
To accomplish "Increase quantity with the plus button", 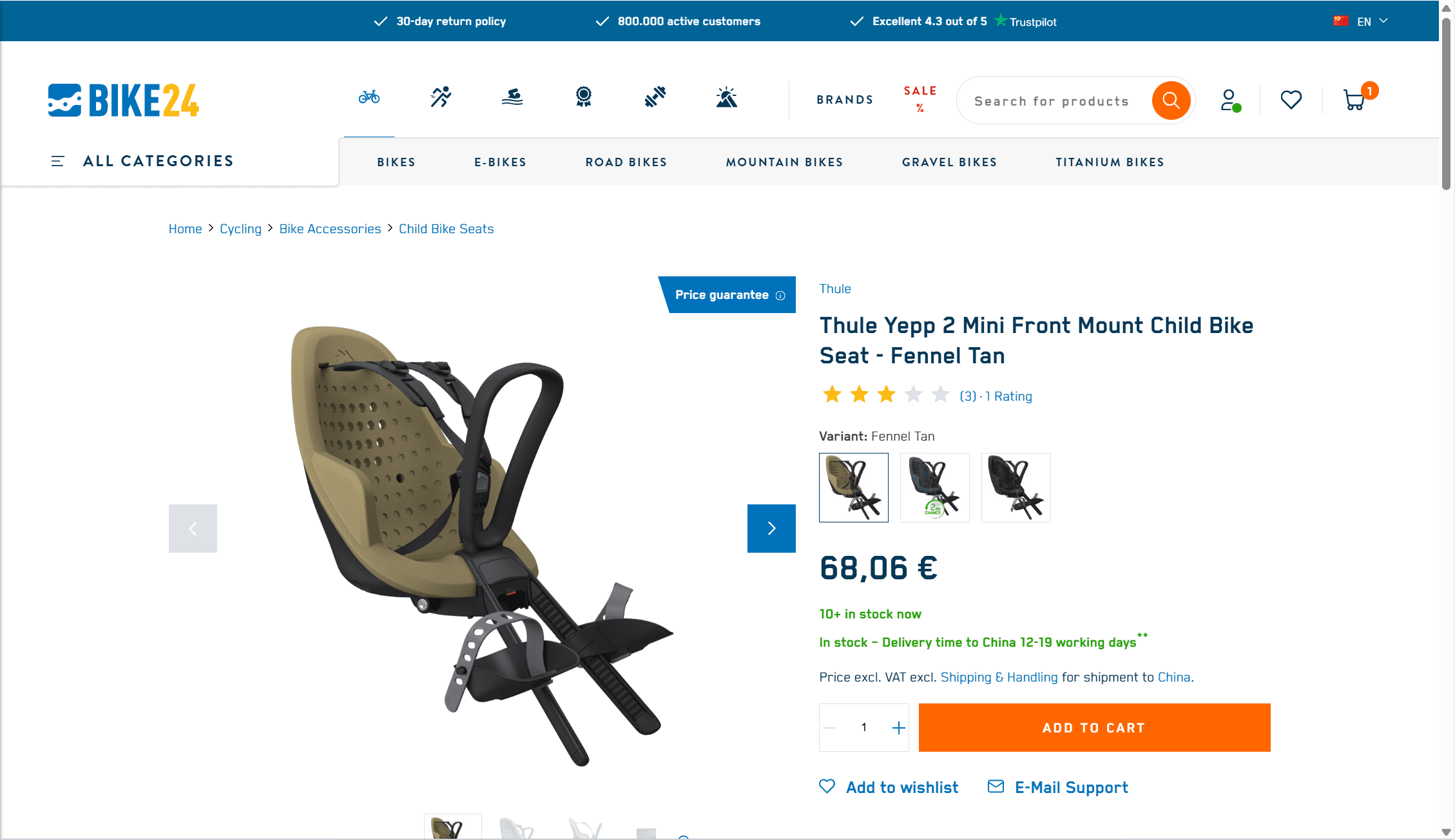I will (898, 728).
